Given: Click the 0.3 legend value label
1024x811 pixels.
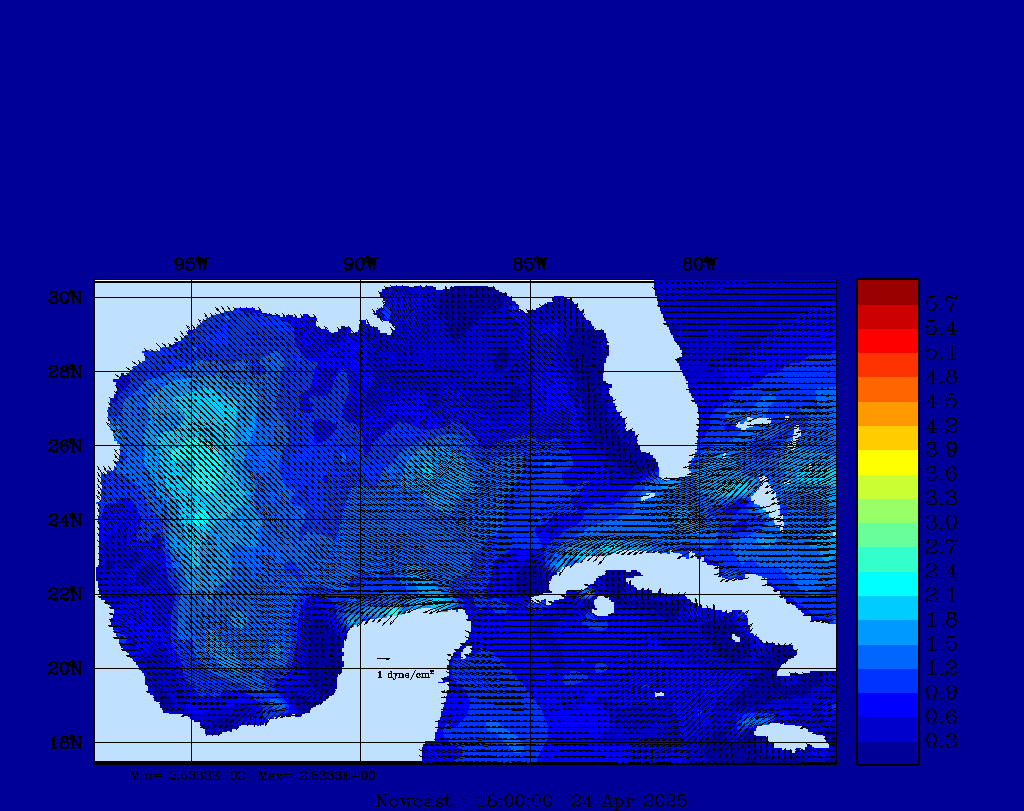Looking at the screenshot, I should (942, 741).
